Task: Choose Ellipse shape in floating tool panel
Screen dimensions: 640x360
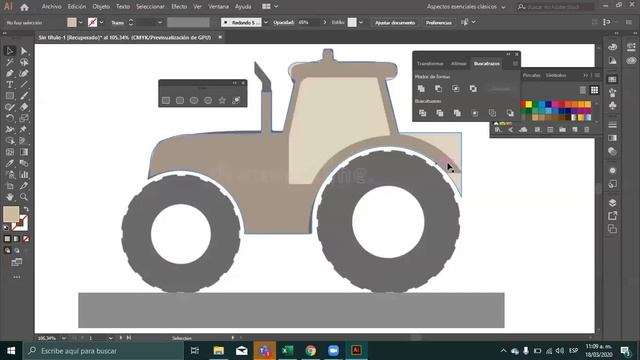Action: point(194,100)
